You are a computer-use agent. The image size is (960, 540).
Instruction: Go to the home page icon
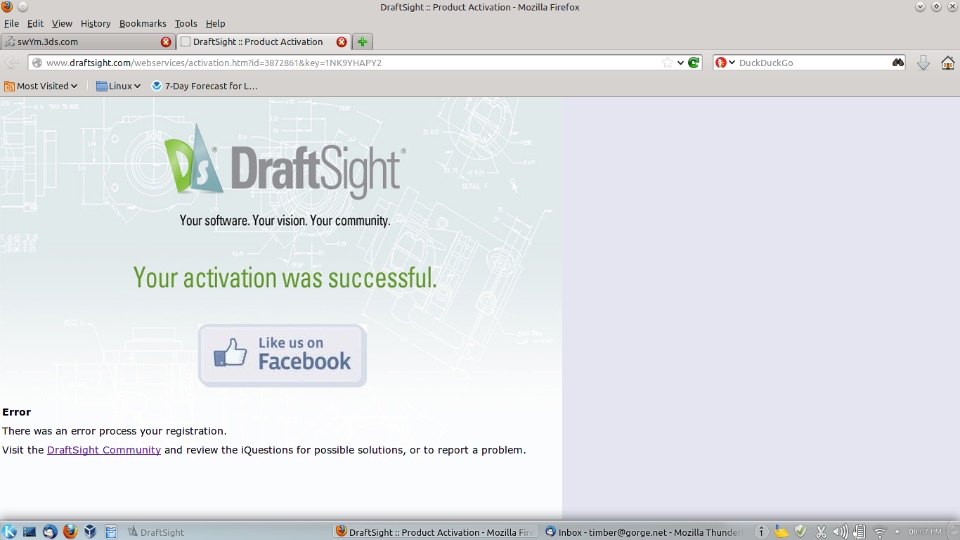pyautogui.click(x=948, y=62)
